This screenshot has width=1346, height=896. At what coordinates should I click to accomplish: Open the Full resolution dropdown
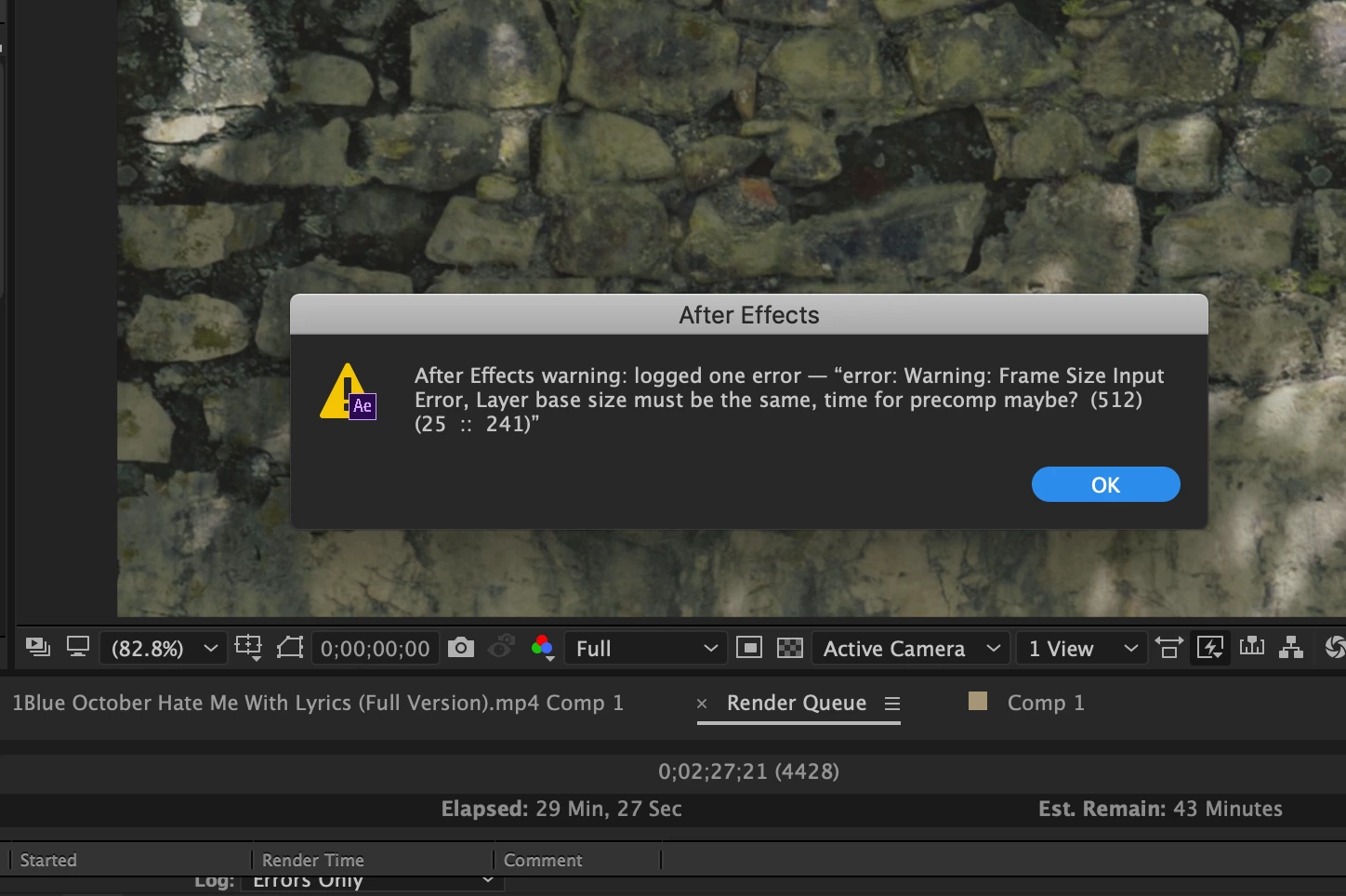coord(645,648)
